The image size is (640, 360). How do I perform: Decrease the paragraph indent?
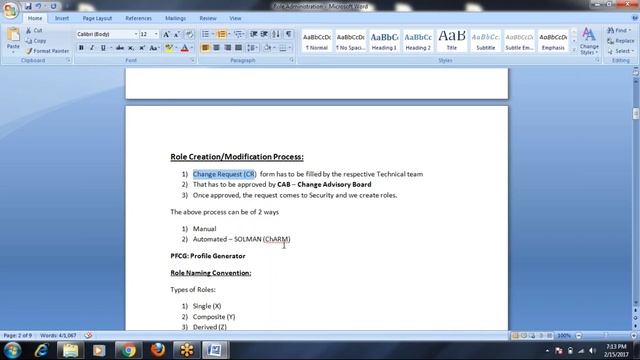tap(253, 34)
